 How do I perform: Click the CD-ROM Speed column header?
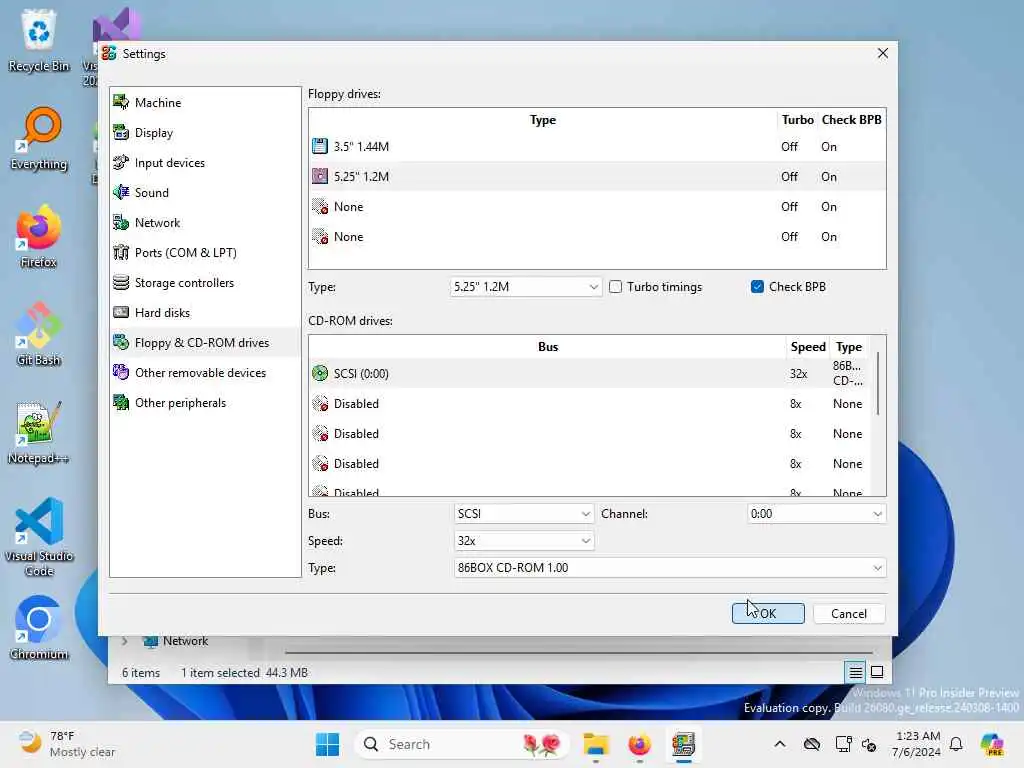tap(808, 347)
